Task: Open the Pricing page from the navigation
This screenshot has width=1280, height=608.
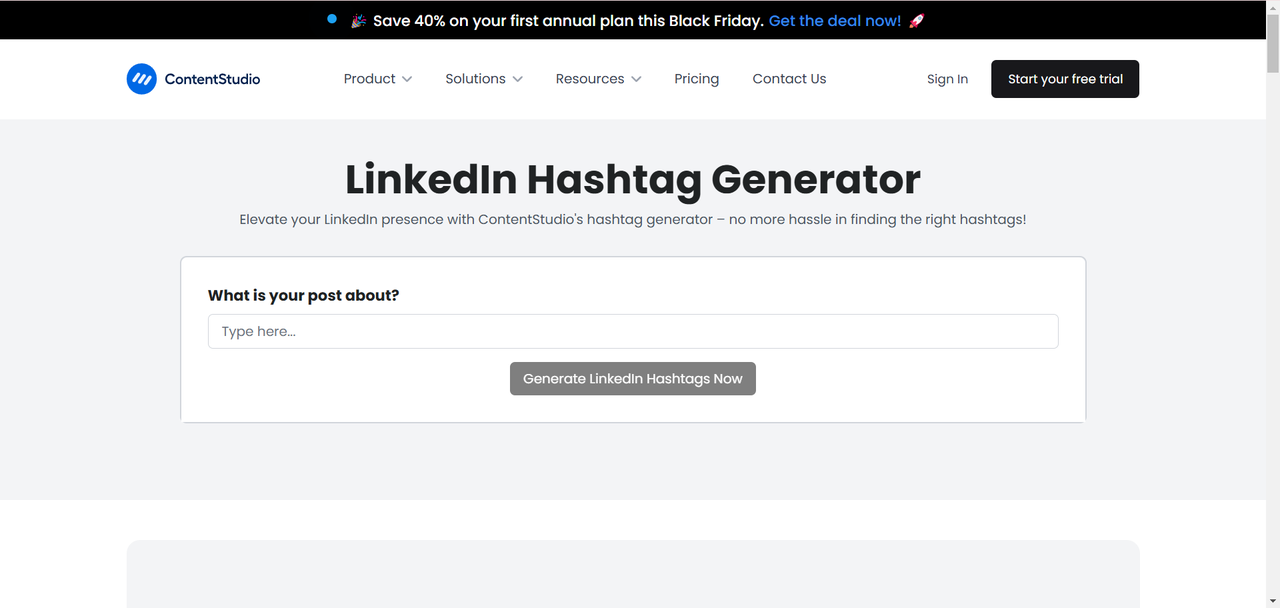Action: [x=696, y=79]
